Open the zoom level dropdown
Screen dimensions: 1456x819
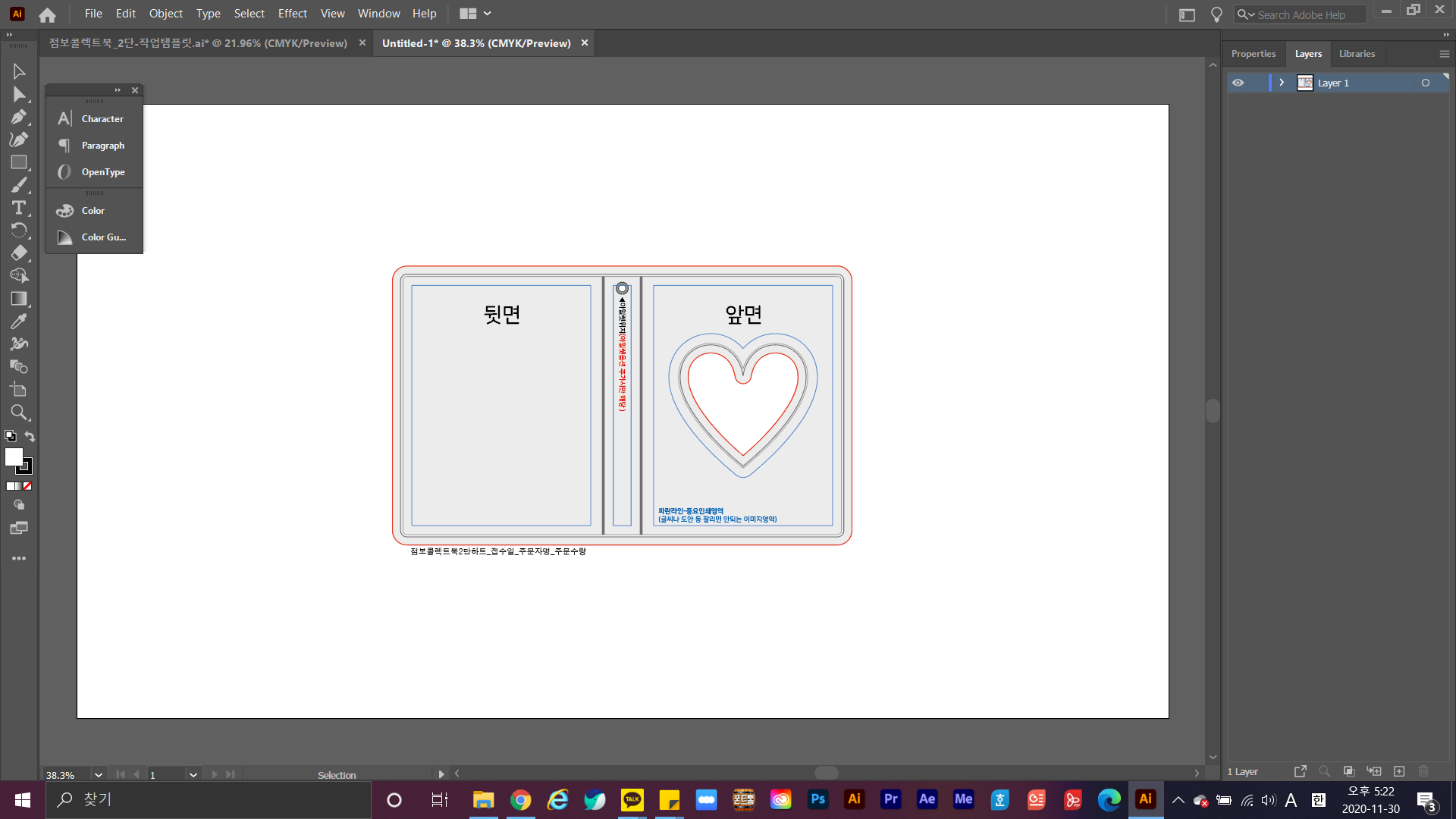point(98,775)
